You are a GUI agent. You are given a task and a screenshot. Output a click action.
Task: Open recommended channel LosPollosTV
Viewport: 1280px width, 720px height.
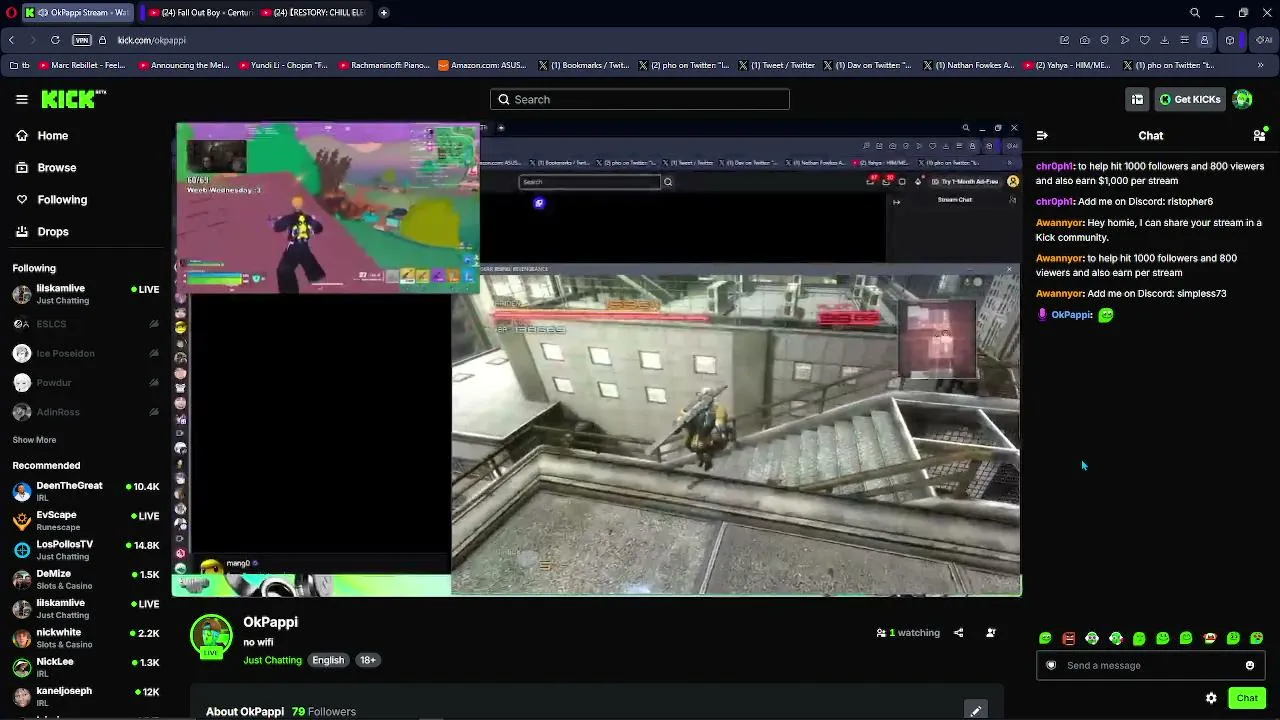point(87,549)
